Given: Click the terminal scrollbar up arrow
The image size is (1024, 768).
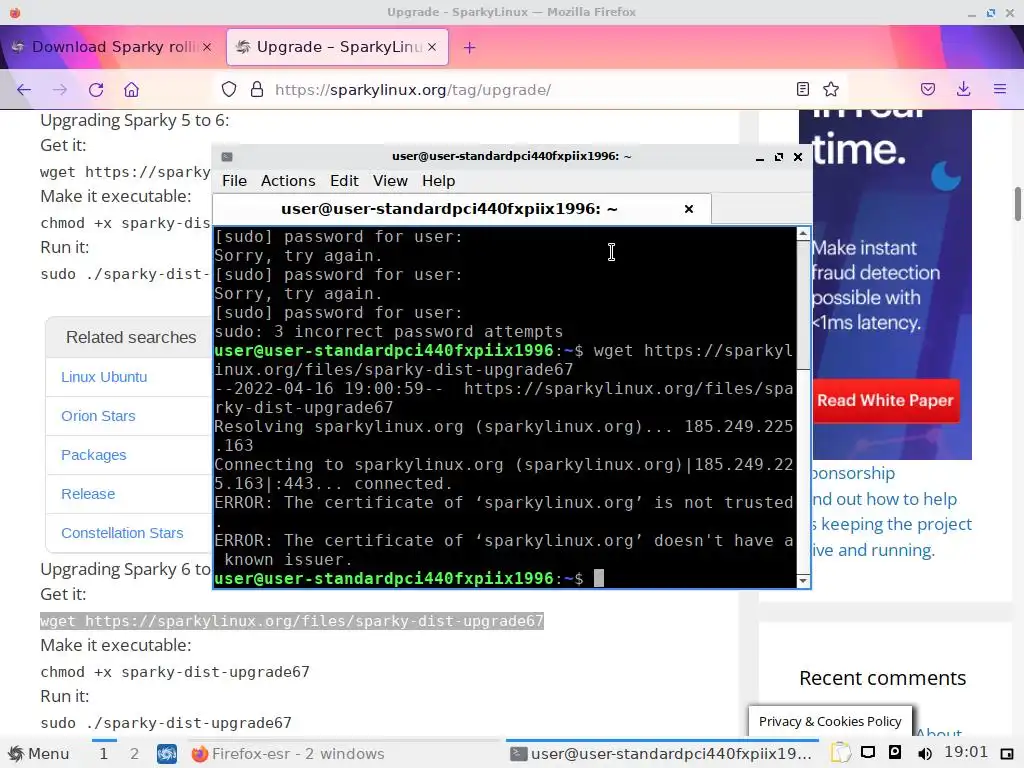Looking at the screenshot, I should tap(803, 233).
